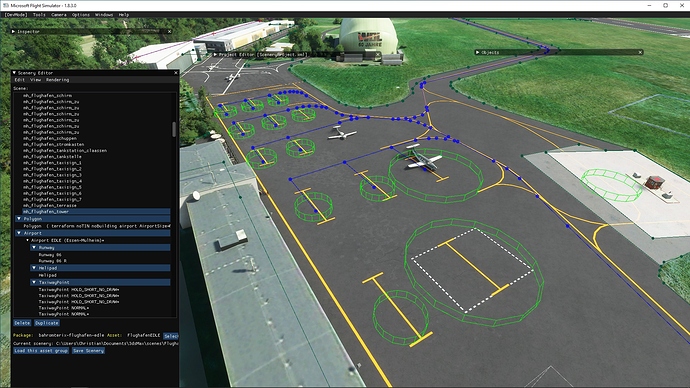Collapse the Runway section
The image size is (690, 388).
tap(34, 248)
